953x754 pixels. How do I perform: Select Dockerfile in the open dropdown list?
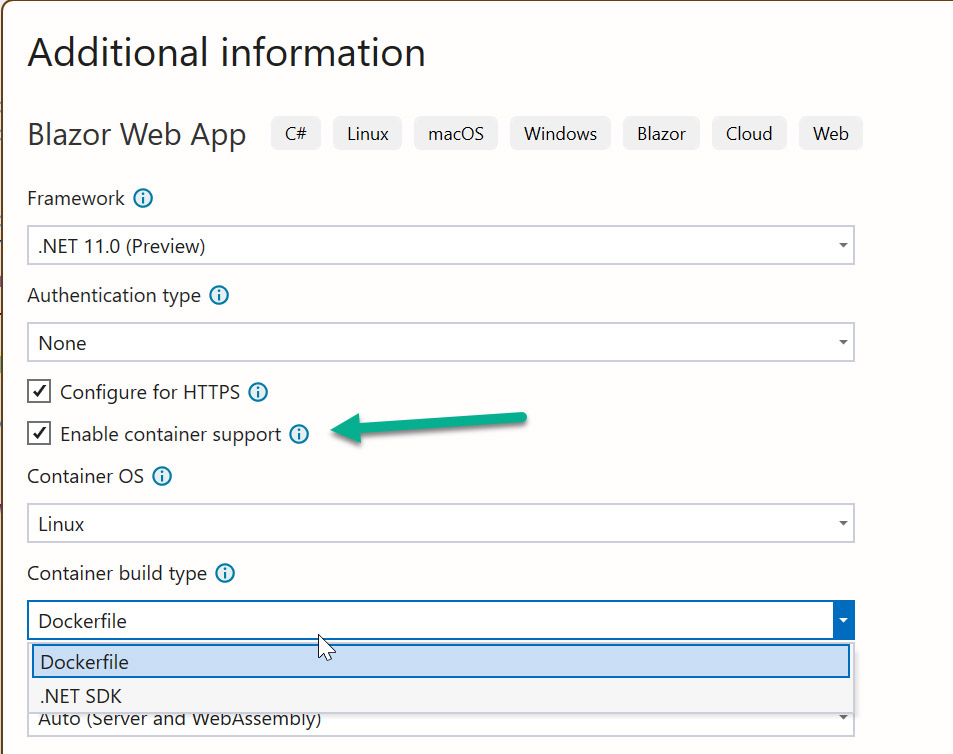(85, 661)
